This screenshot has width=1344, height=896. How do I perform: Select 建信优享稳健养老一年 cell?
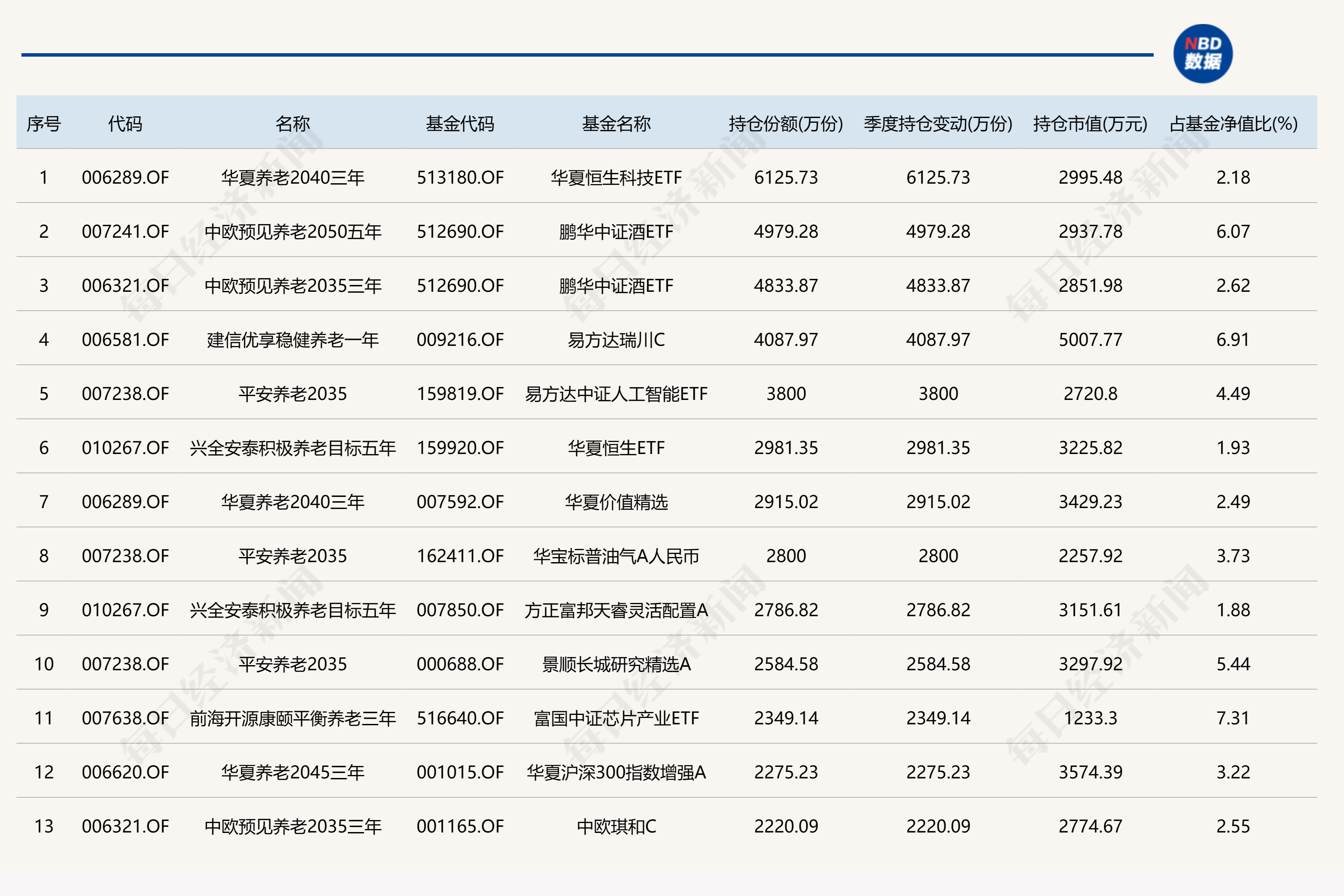tap(293, 340)
